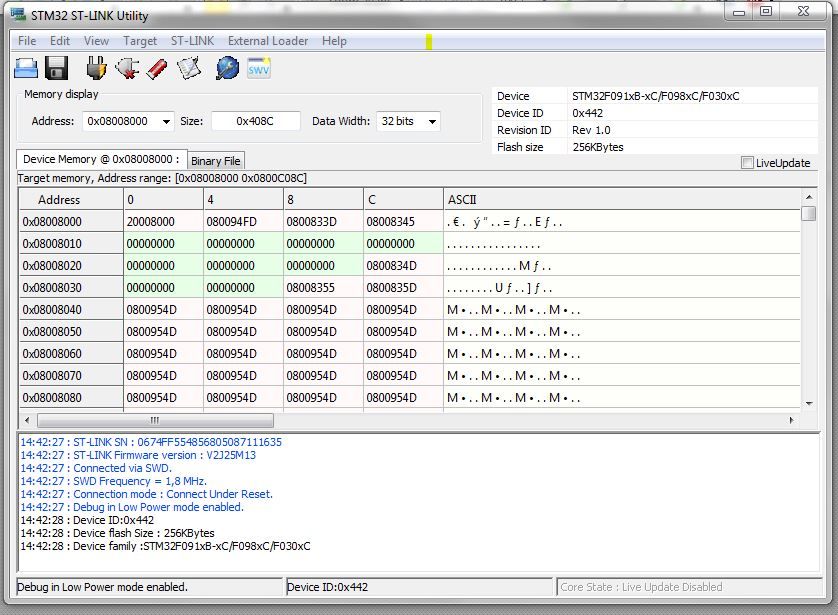Select column 4 cell in row 0x08008040
Screen dimensions: 838x615
(x=244, y=309)
